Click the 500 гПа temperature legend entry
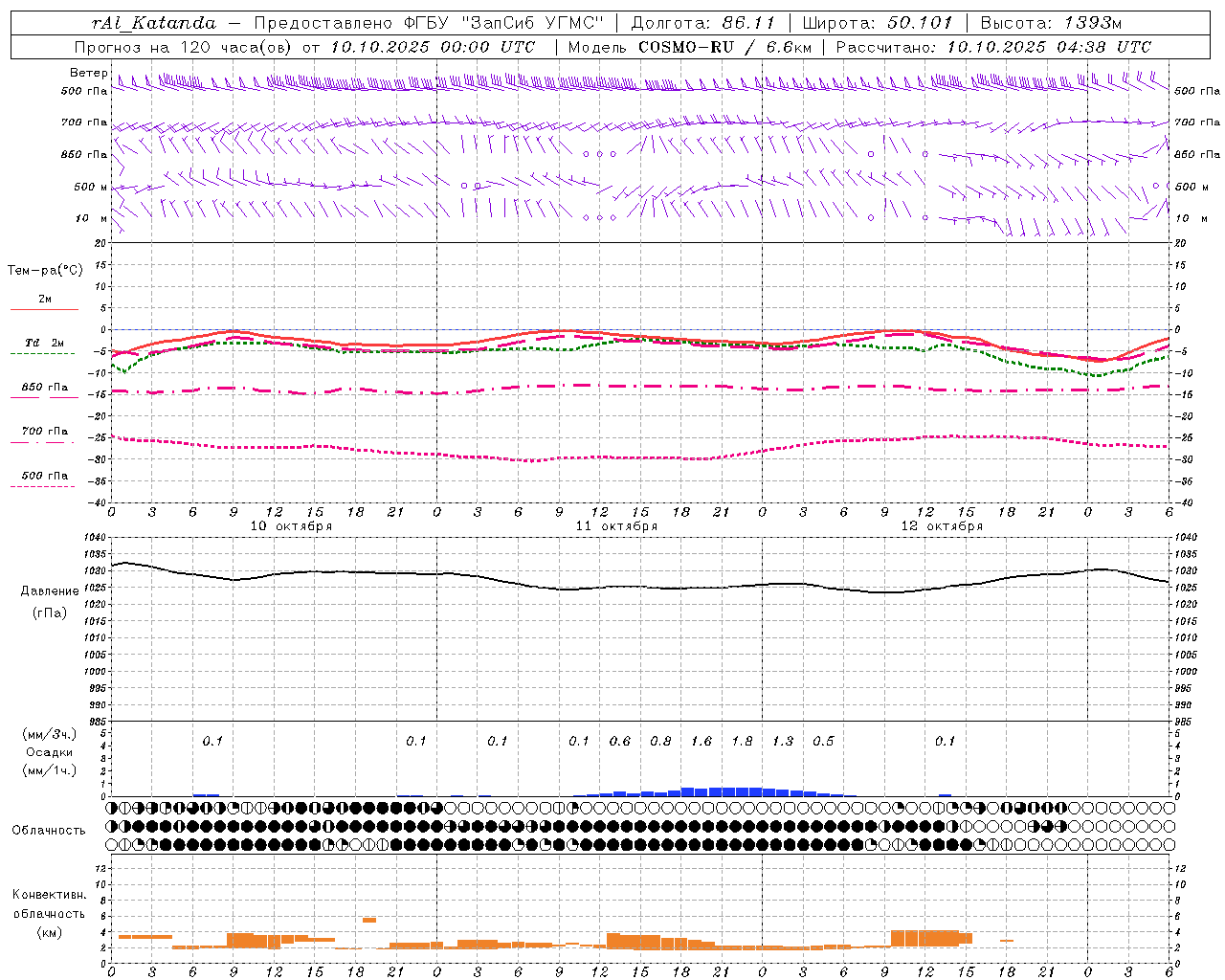1225x980 pixels. point(44,479)
